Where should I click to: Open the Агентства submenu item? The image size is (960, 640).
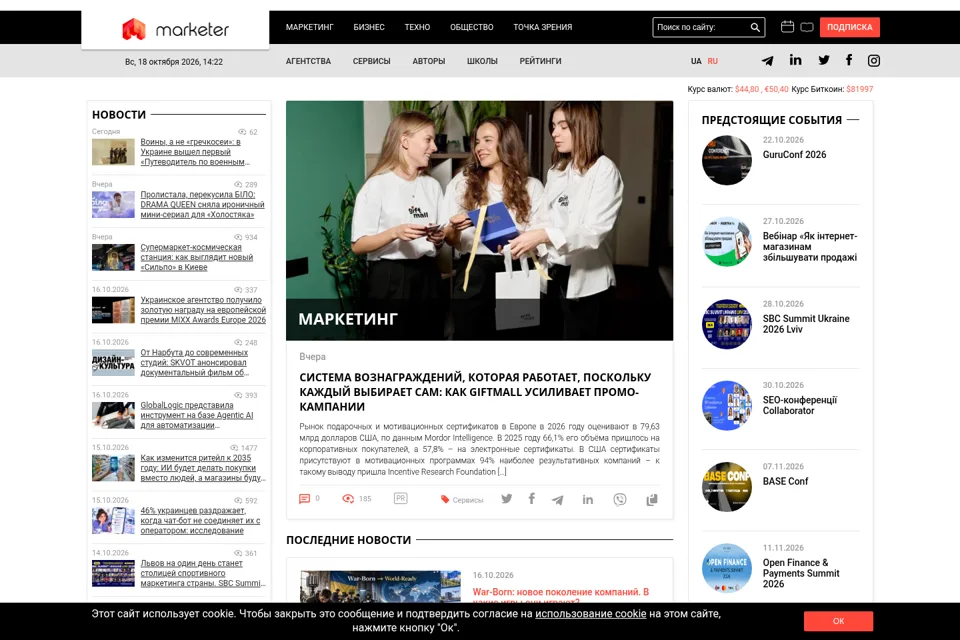point(308,61)
